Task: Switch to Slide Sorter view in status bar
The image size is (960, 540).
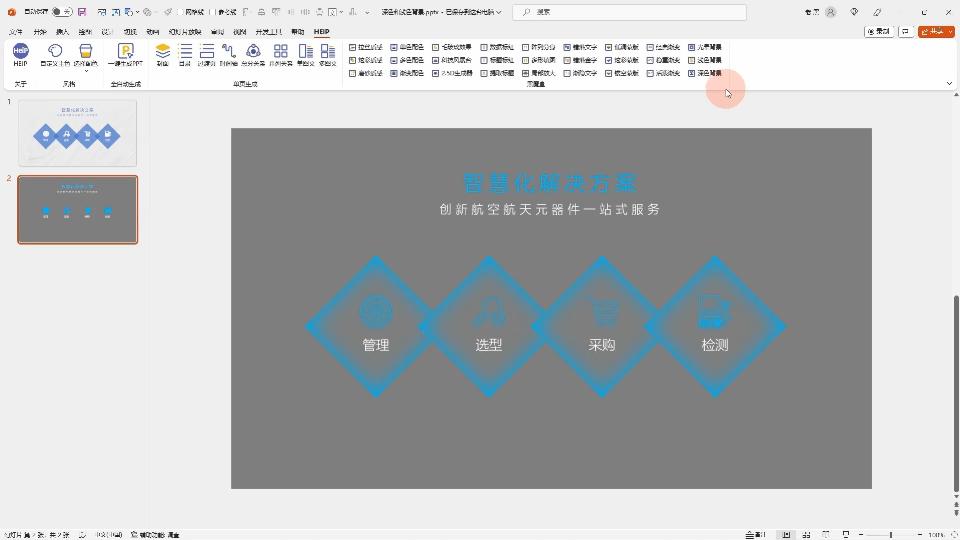Action: (806, 534)
